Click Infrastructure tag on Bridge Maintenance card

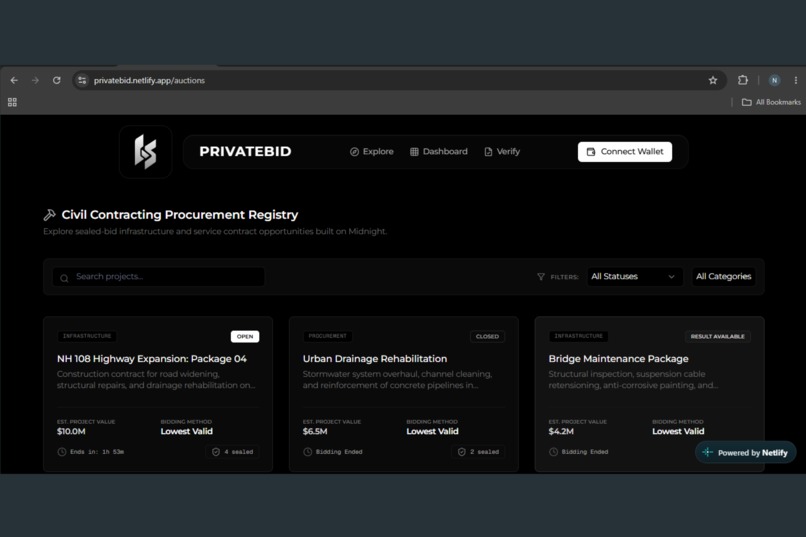578,336
